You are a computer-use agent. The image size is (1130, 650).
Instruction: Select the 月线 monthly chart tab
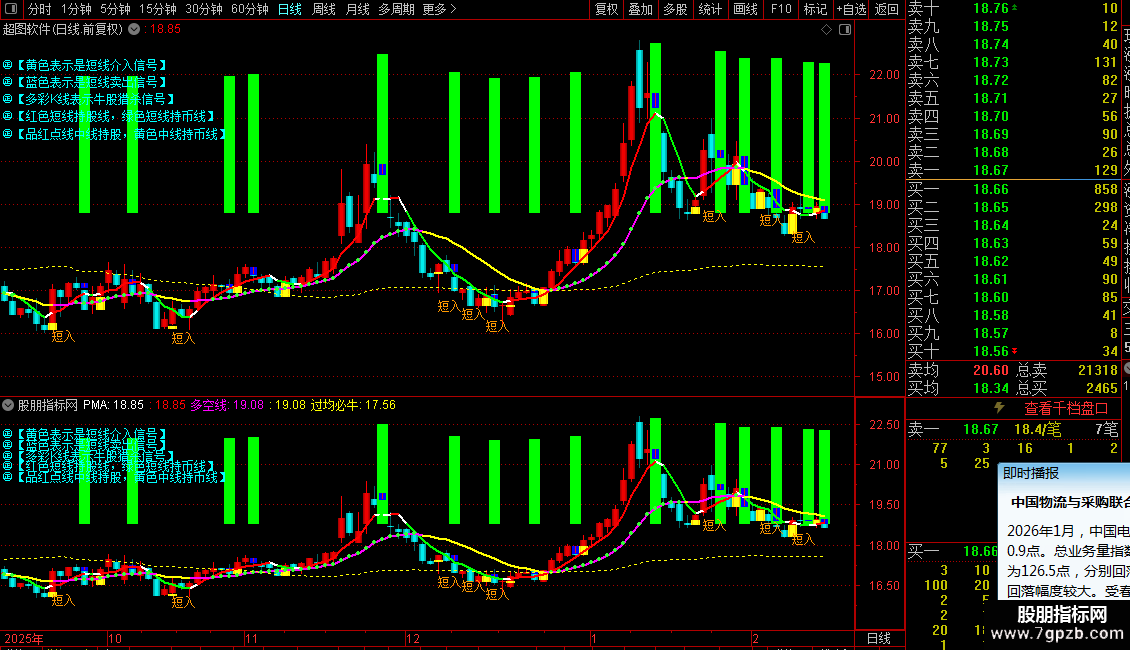pos(357,9)
